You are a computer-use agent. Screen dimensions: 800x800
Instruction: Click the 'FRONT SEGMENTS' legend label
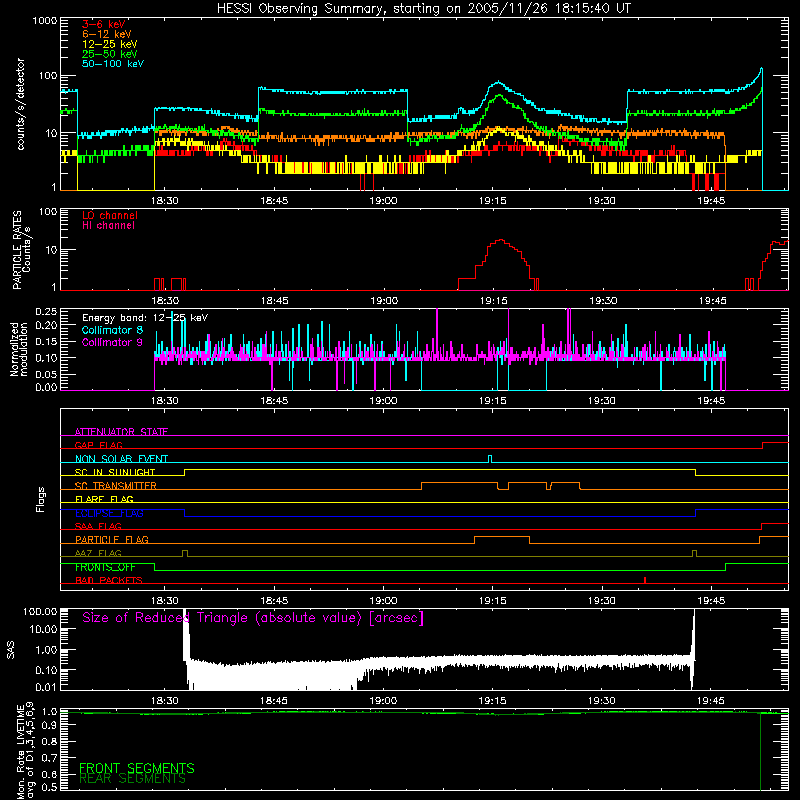tap(137, 768)
